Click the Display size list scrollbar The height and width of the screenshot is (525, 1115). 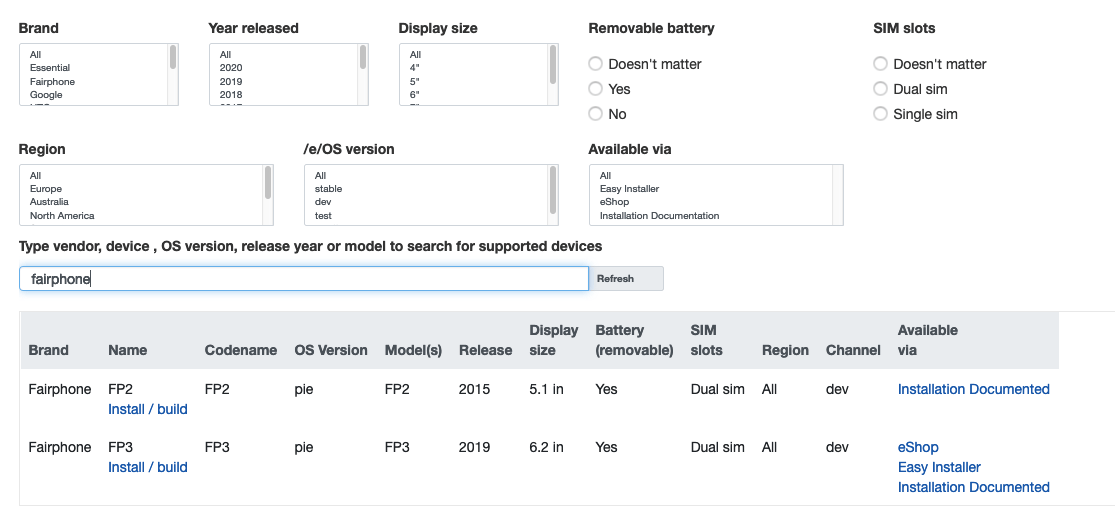(553, 64)
